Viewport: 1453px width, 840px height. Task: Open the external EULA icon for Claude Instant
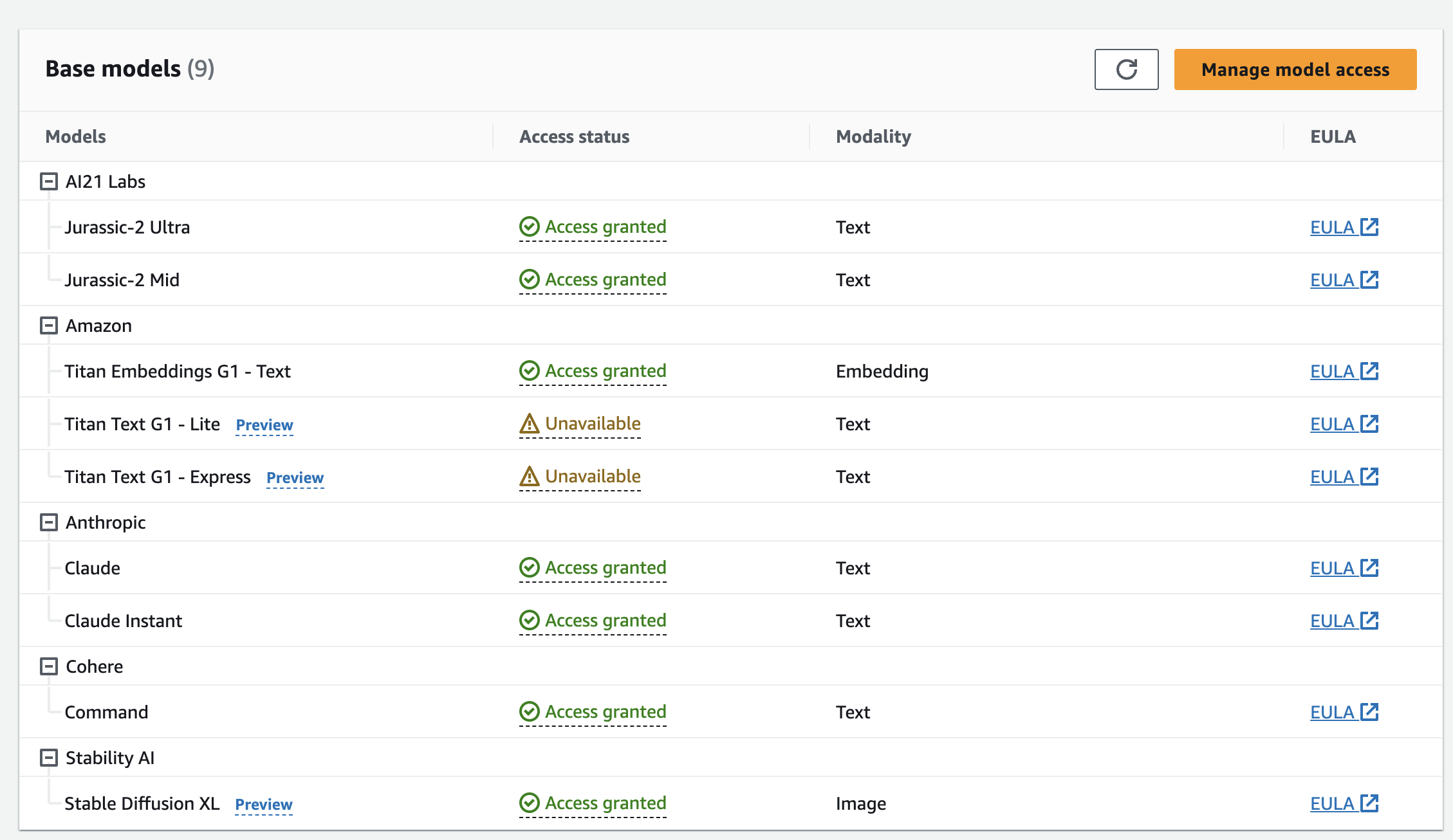[x=1369, y=620]
